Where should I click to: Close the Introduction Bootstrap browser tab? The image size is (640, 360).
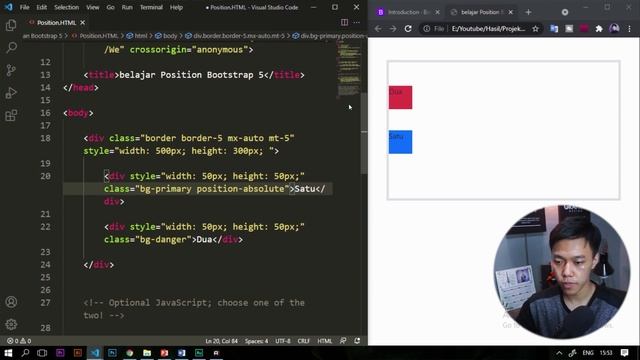pyautogui.click(x=437, y=12)
